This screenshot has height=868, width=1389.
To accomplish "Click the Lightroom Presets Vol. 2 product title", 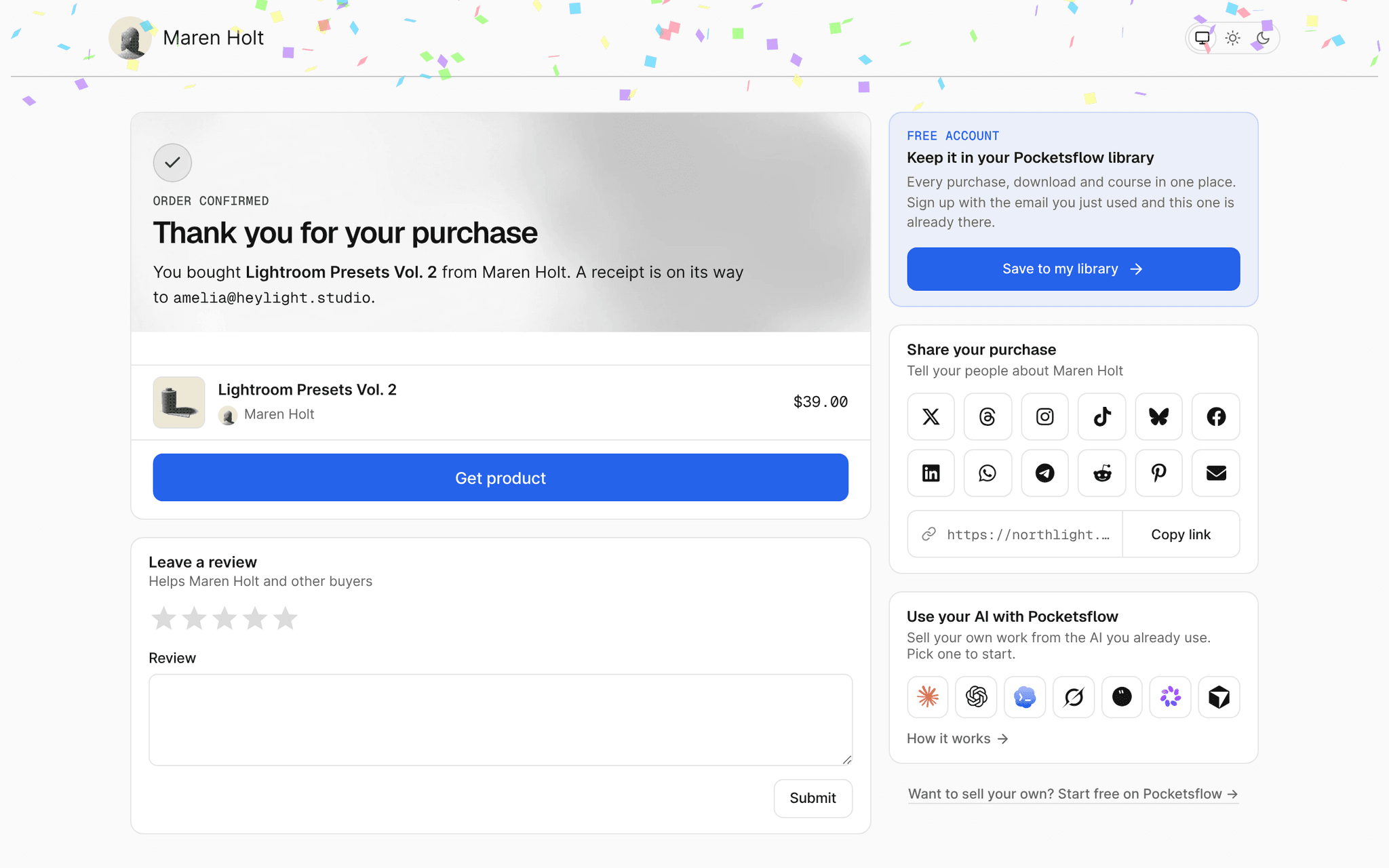I will pos(307,389).
